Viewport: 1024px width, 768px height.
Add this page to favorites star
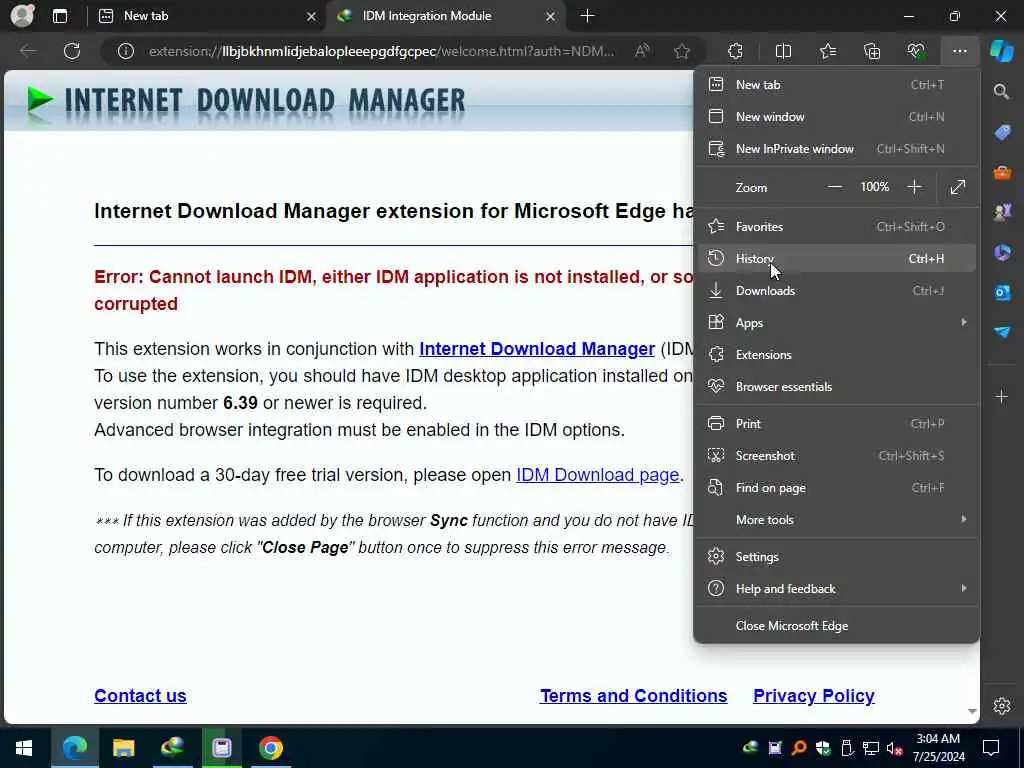[682, 51]
